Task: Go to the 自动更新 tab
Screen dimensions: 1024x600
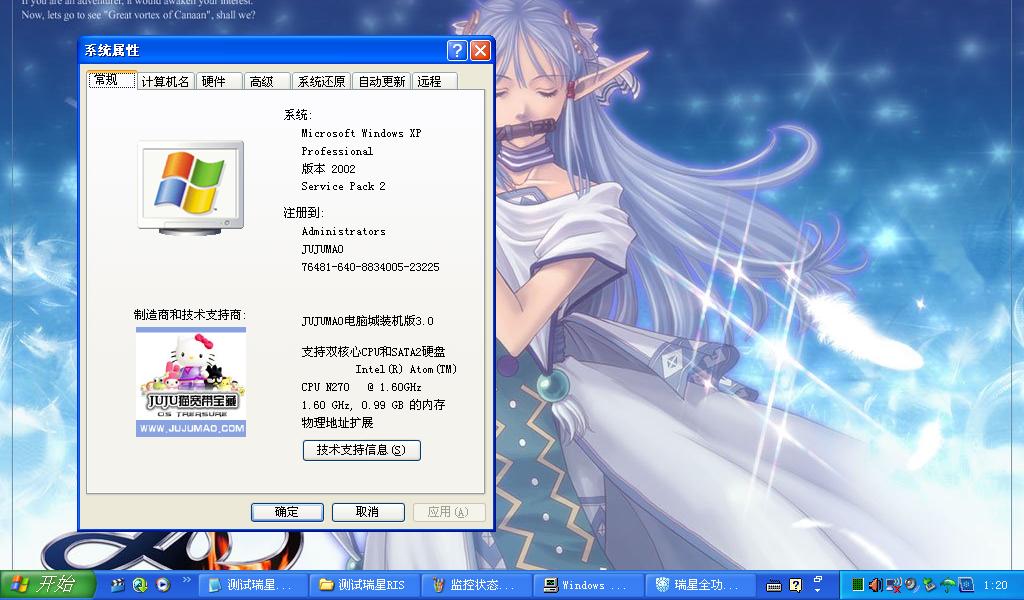Action: (381, 82)
